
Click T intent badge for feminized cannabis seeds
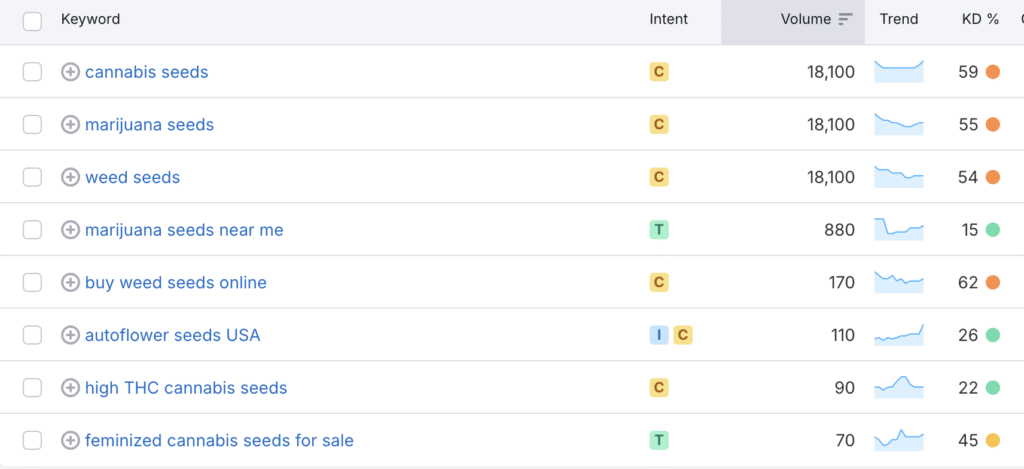659,440
